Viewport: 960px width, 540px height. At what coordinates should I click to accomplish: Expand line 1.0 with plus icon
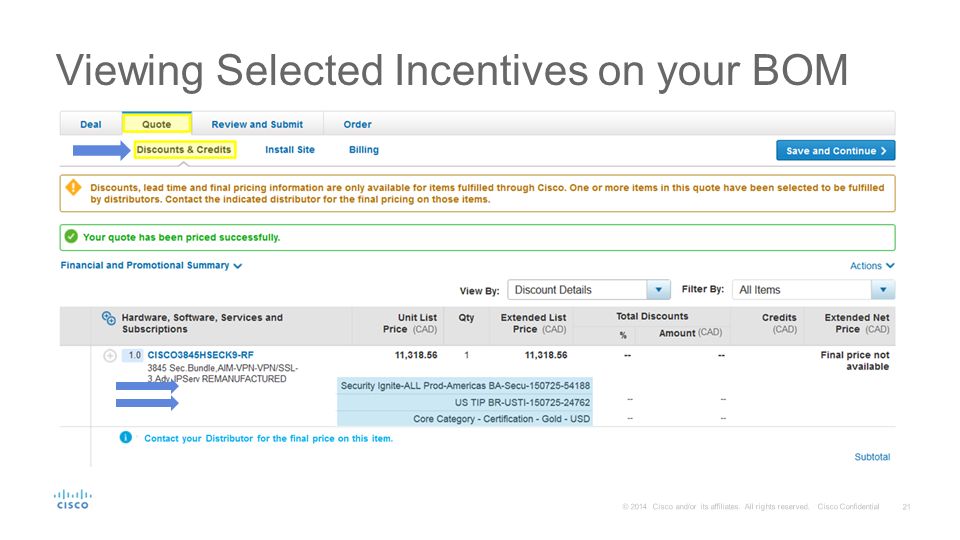(x=110, y=356)
